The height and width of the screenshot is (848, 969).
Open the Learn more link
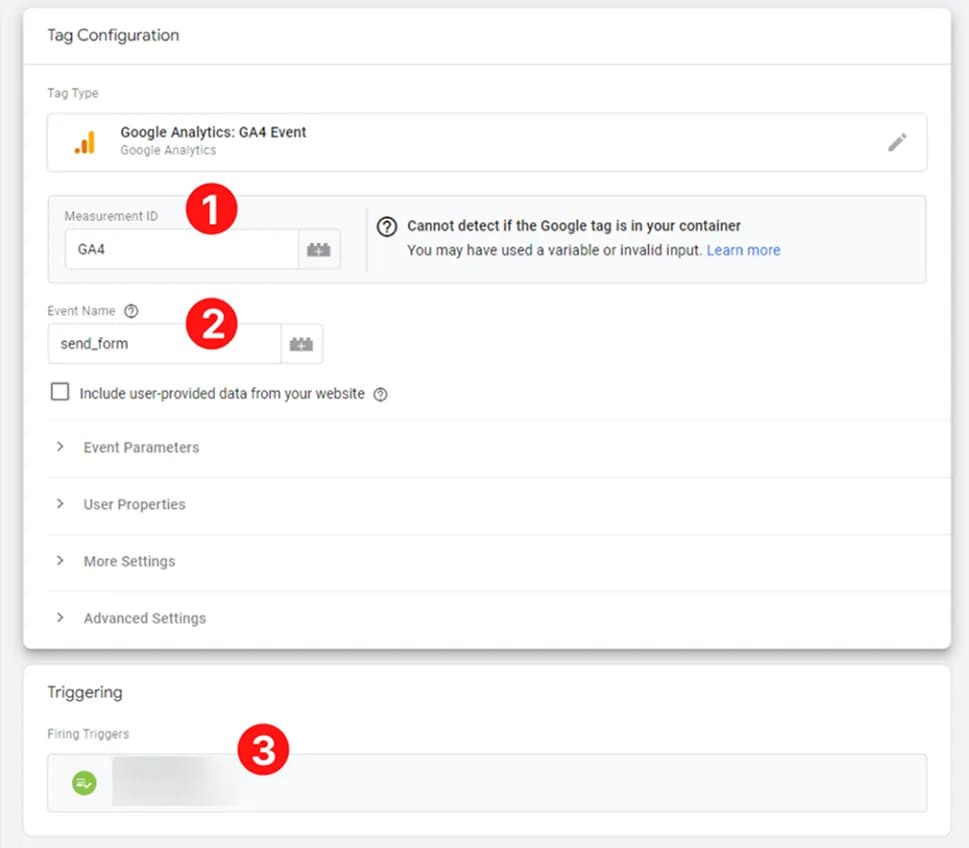(x=743, y=250)
